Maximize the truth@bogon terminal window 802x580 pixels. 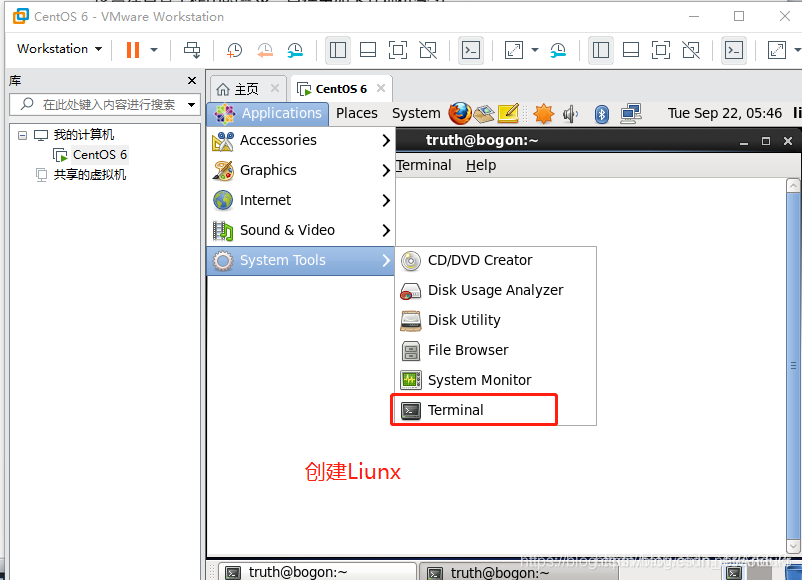tap(766, 141)
